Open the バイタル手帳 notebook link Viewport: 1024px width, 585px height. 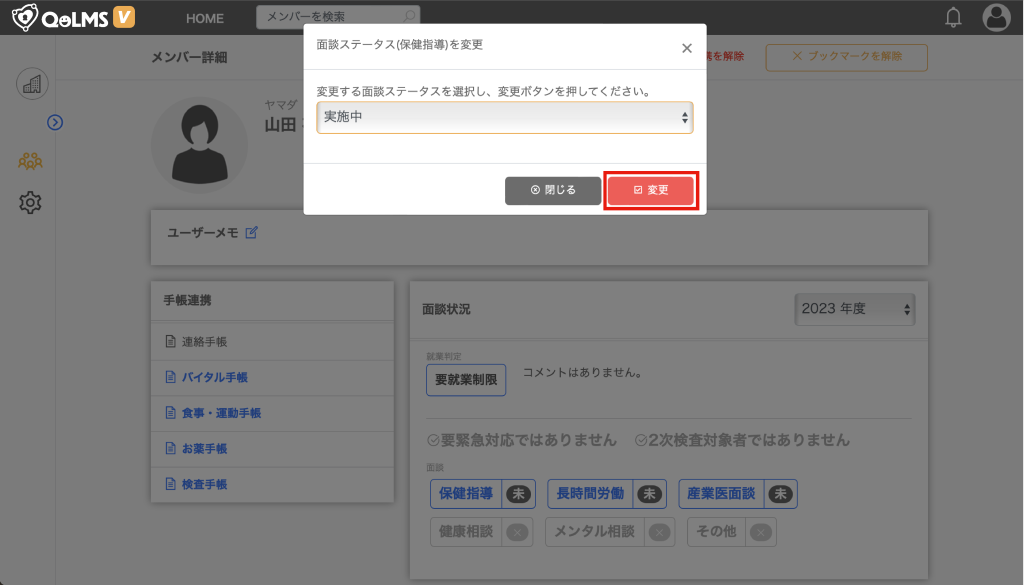pyautogui.click(x=214, y=377)
